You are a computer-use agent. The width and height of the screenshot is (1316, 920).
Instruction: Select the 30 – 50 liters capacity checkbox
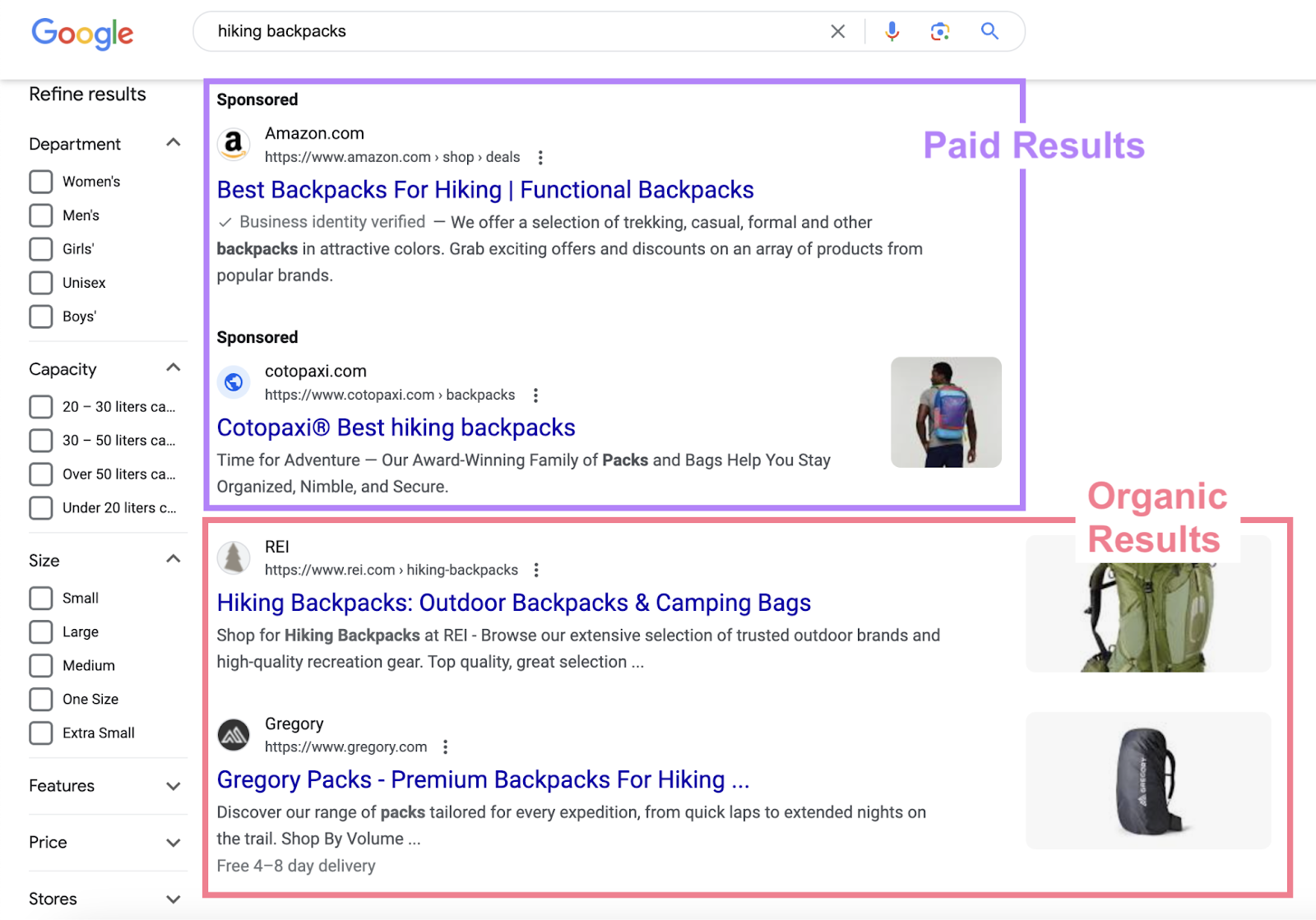click(41, 441)
